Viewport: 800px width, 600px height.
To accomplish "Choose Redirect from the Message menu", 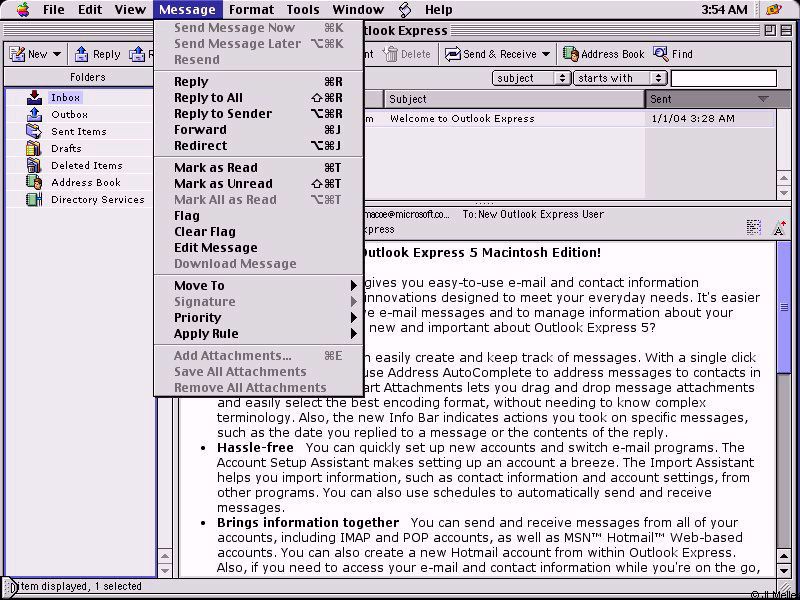I will pyautogui.click(x=259, y=145).
